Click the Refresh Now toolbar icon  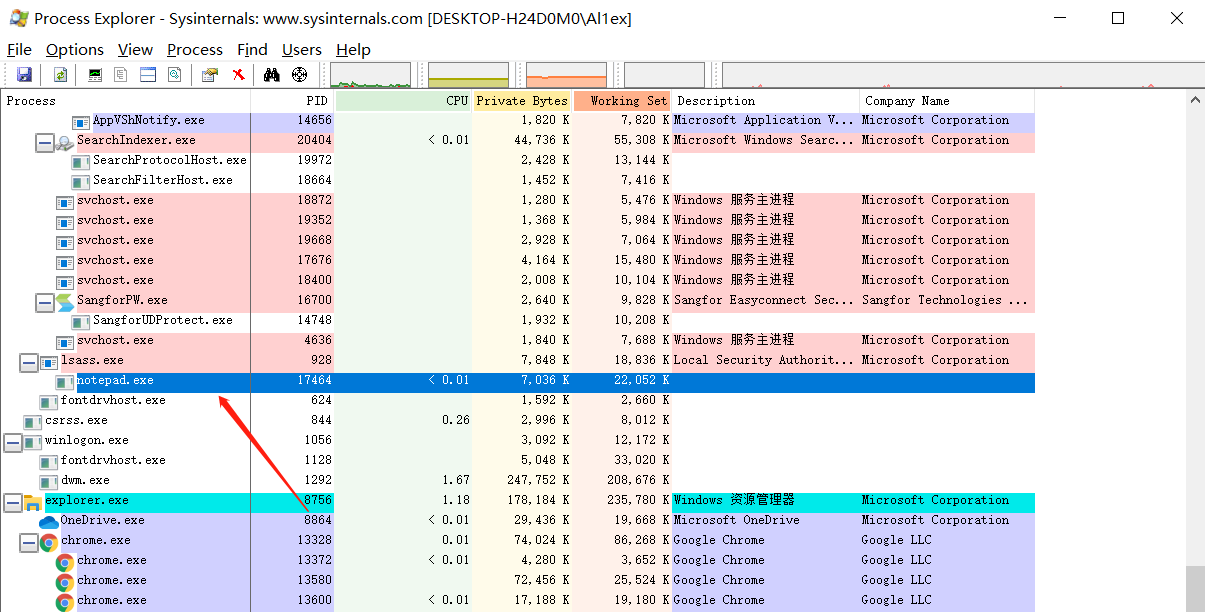(60, 74)
